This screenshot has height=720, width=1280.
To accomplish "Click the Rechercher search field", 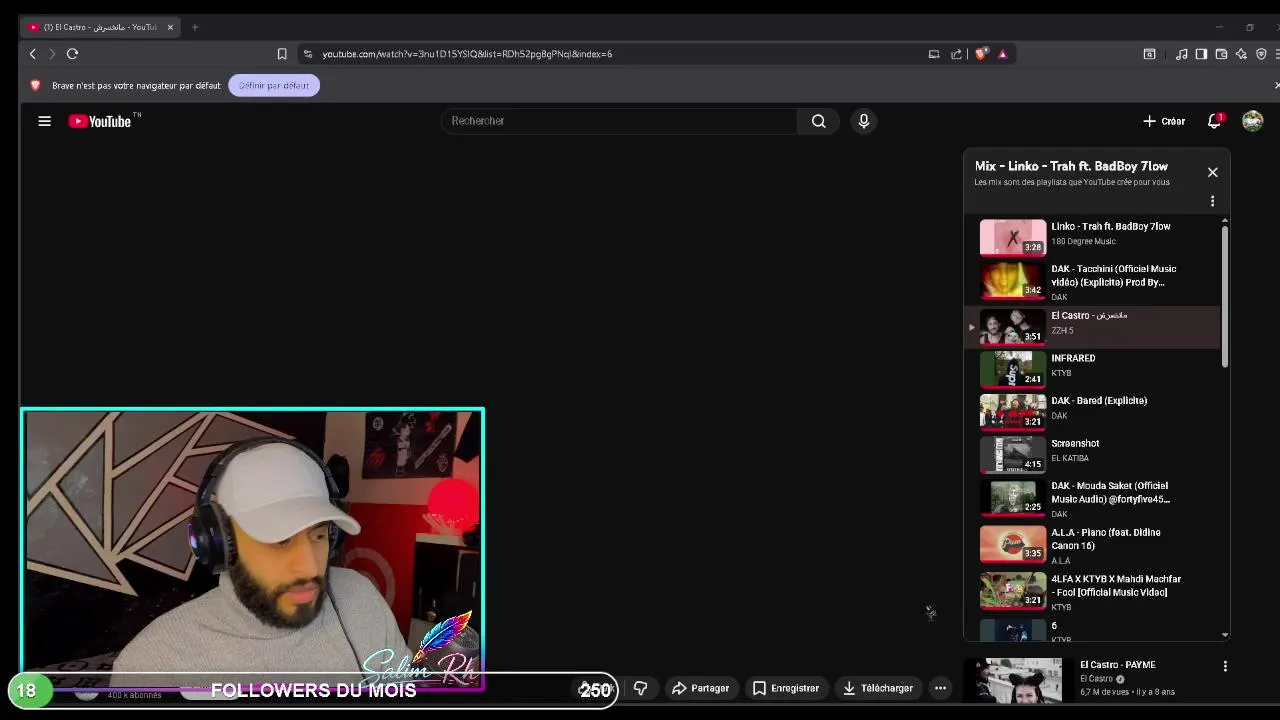I will 620,121.
